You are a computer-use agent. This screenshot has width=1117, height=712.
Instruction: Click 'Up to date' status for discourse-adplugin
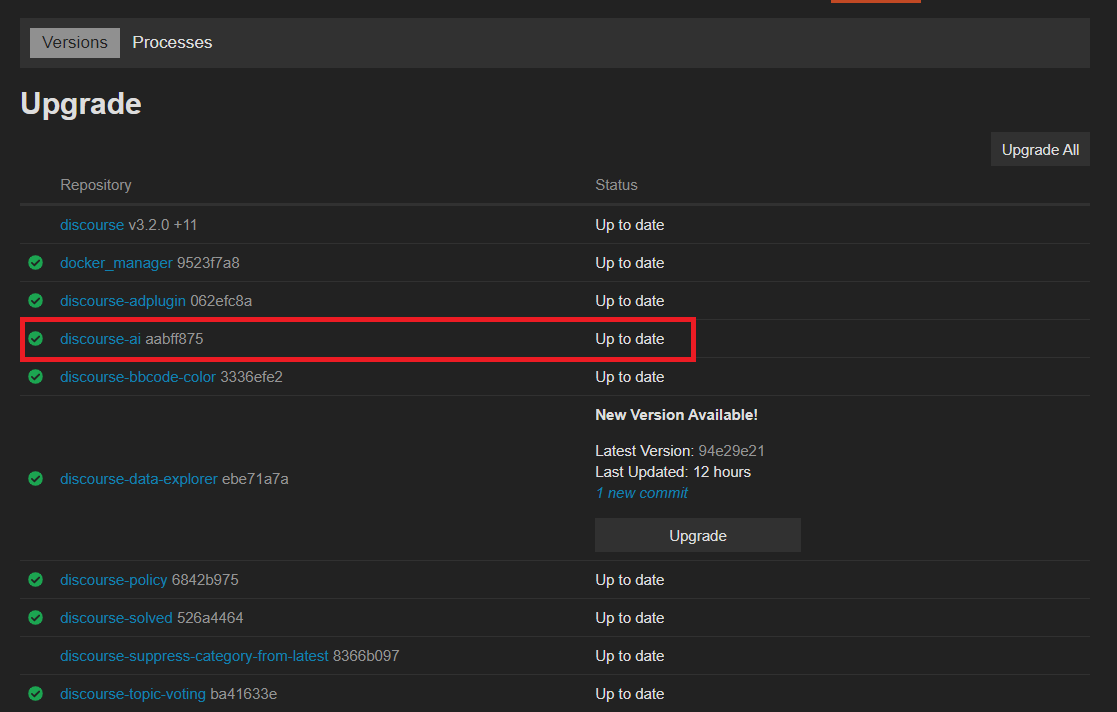[x=630, y=301]
